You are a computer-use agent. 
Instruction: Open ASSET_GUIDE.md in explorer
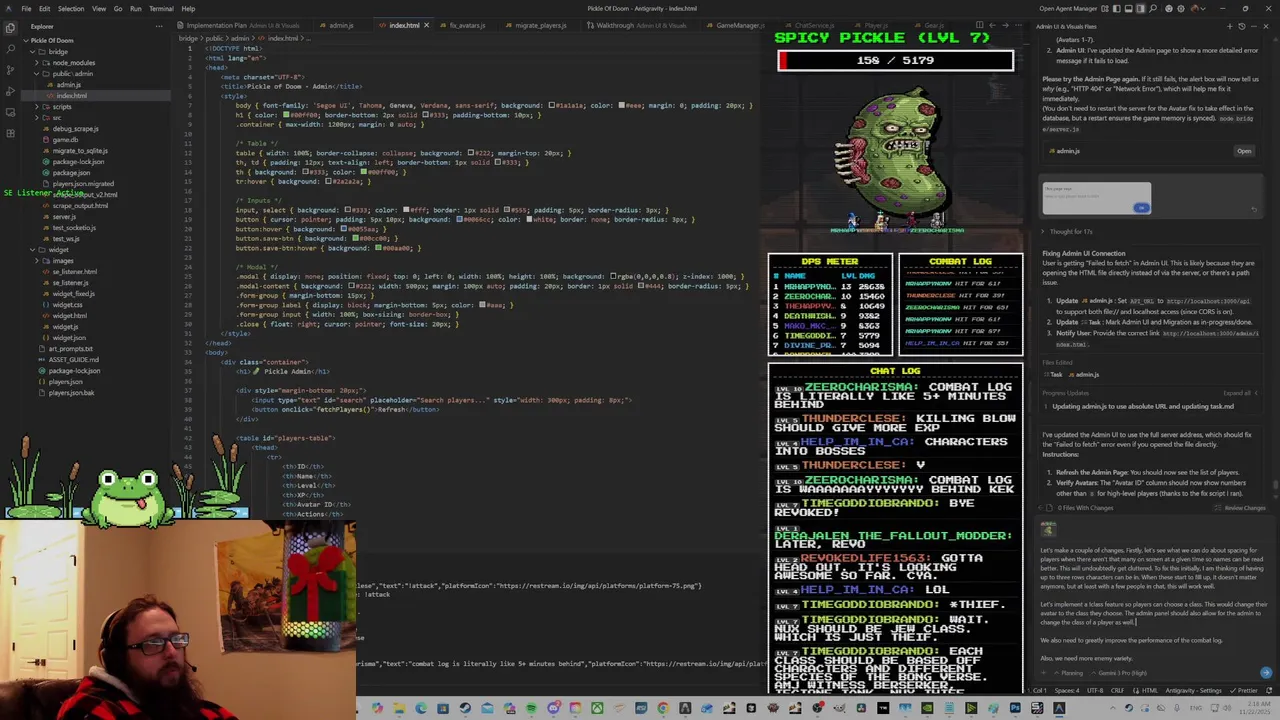(73, 359)
